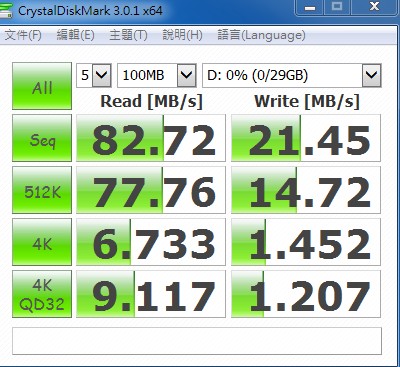Run all benchmarks with the All button
Viewport: 400px width, 367px height.
pos(42,86)
